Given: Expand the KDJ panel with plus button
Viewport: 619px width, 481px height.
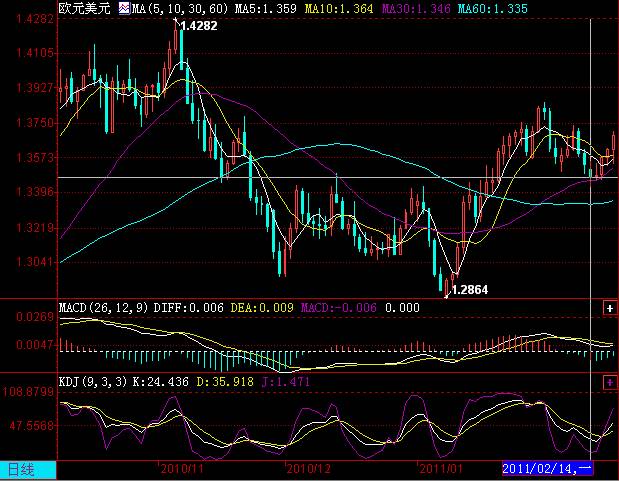Looking at the screenshot, I should [610, 382].
